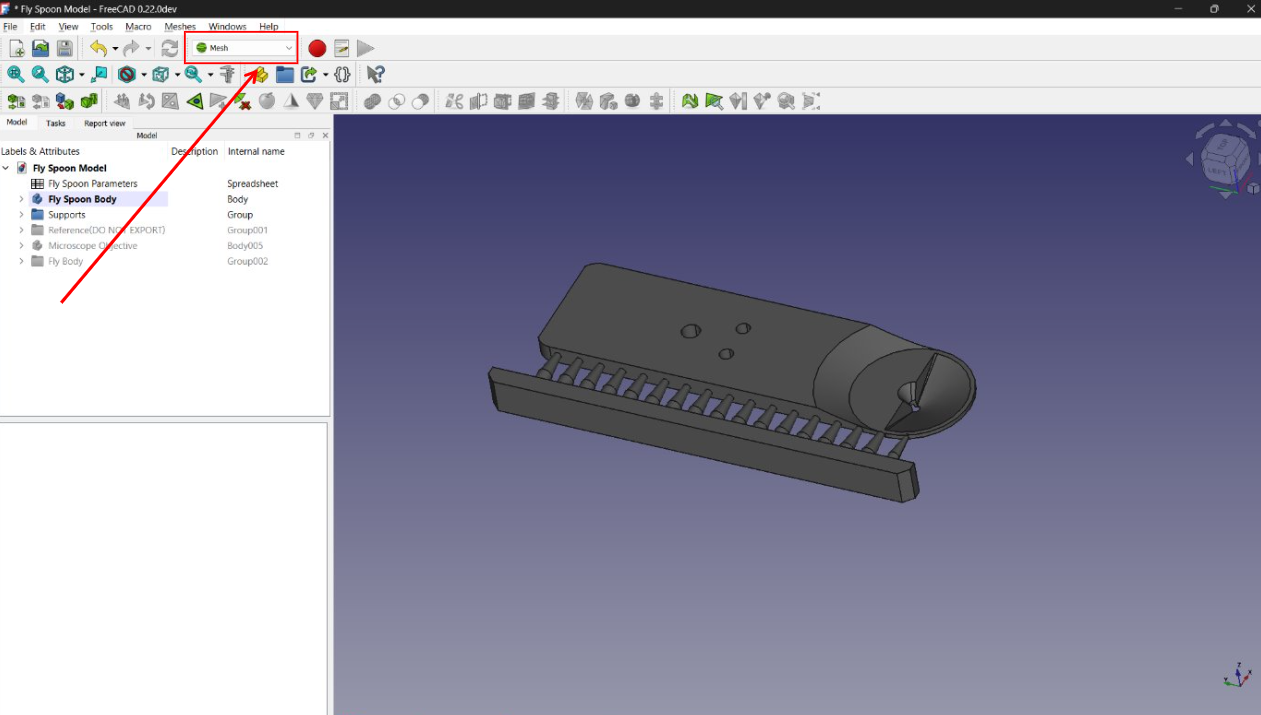Click the Import mesh icon

pos(16,101)
